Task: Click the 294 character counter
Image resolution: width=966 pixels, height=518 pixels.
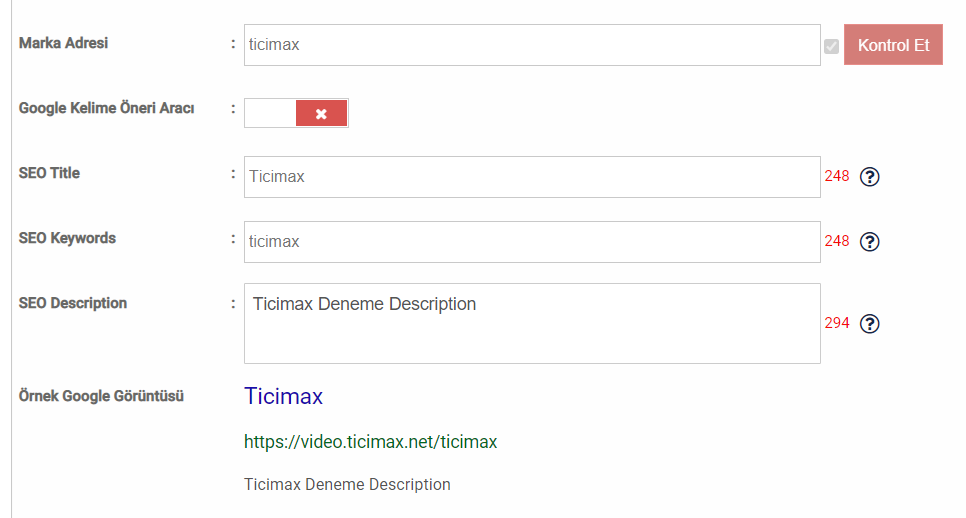Action: [x=837, y=324]
